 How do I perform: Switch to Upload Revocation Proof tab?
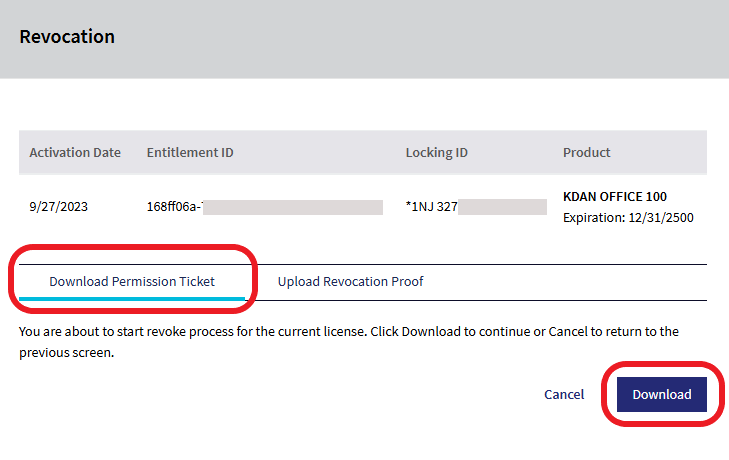click(x=351, y=281)
